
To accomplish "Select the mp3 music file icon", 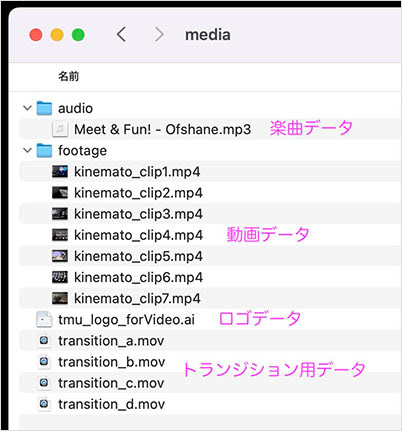I will (60, 129).
